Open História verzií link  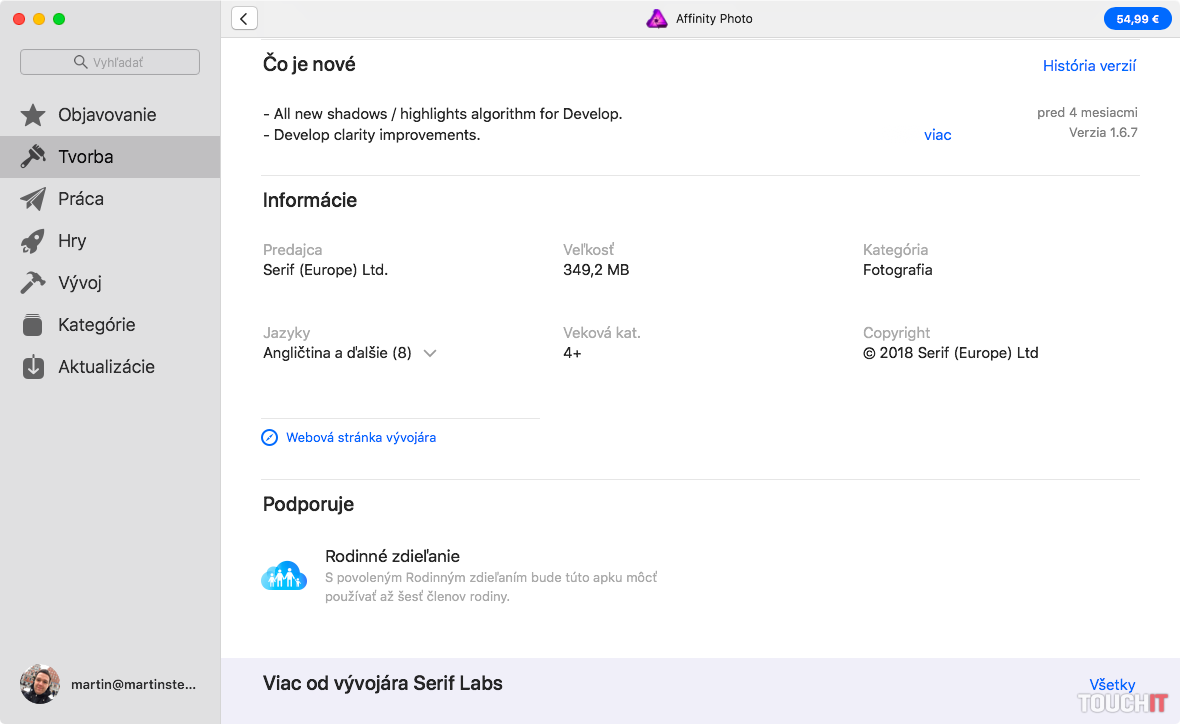click(1089, 66)
